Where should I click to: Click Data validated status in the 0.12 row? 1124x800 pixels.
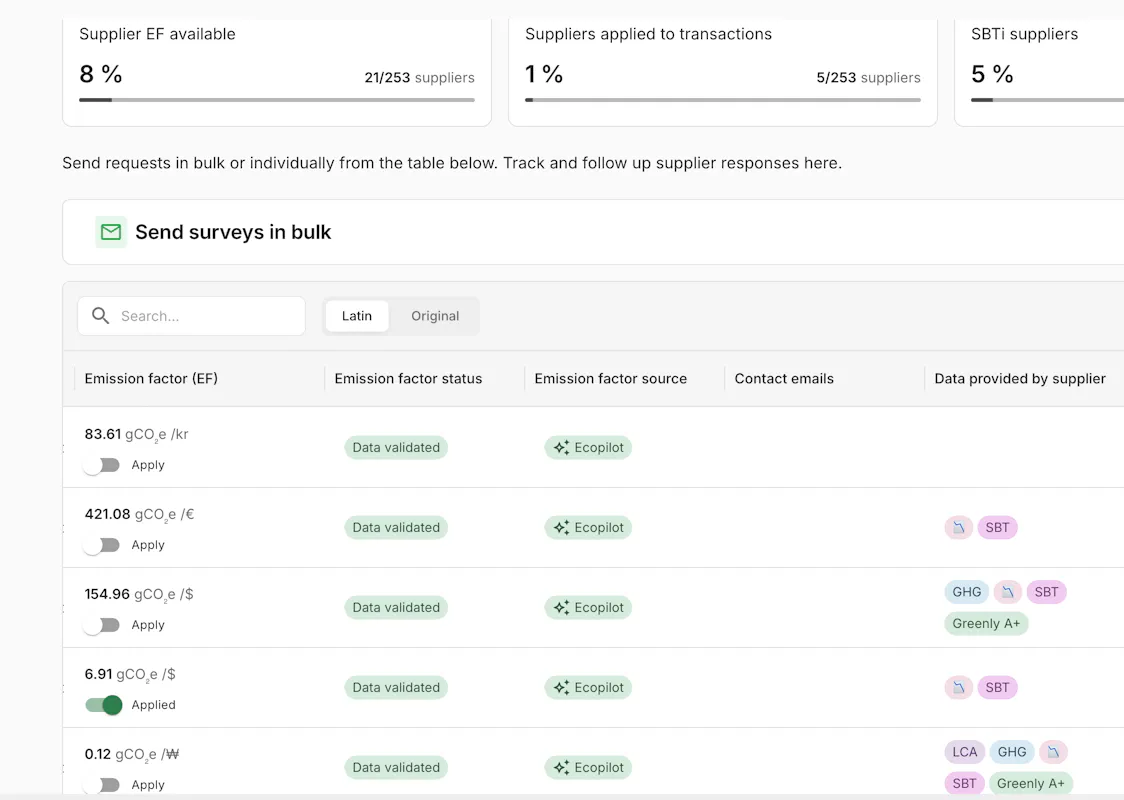tap(396, 767)
